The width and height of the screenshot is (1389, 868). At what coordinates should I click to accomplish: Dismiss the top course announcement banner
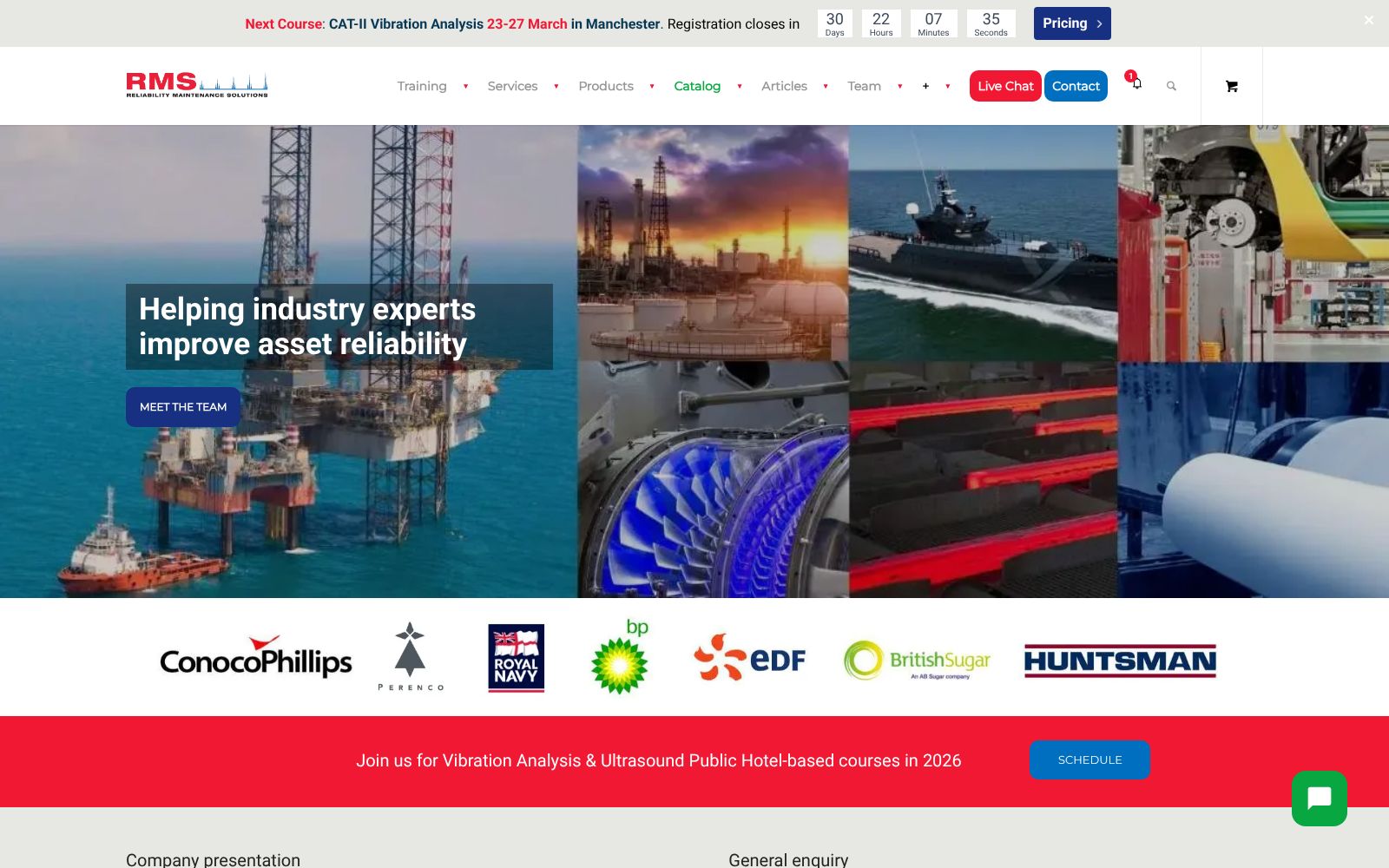(1368, 20)
